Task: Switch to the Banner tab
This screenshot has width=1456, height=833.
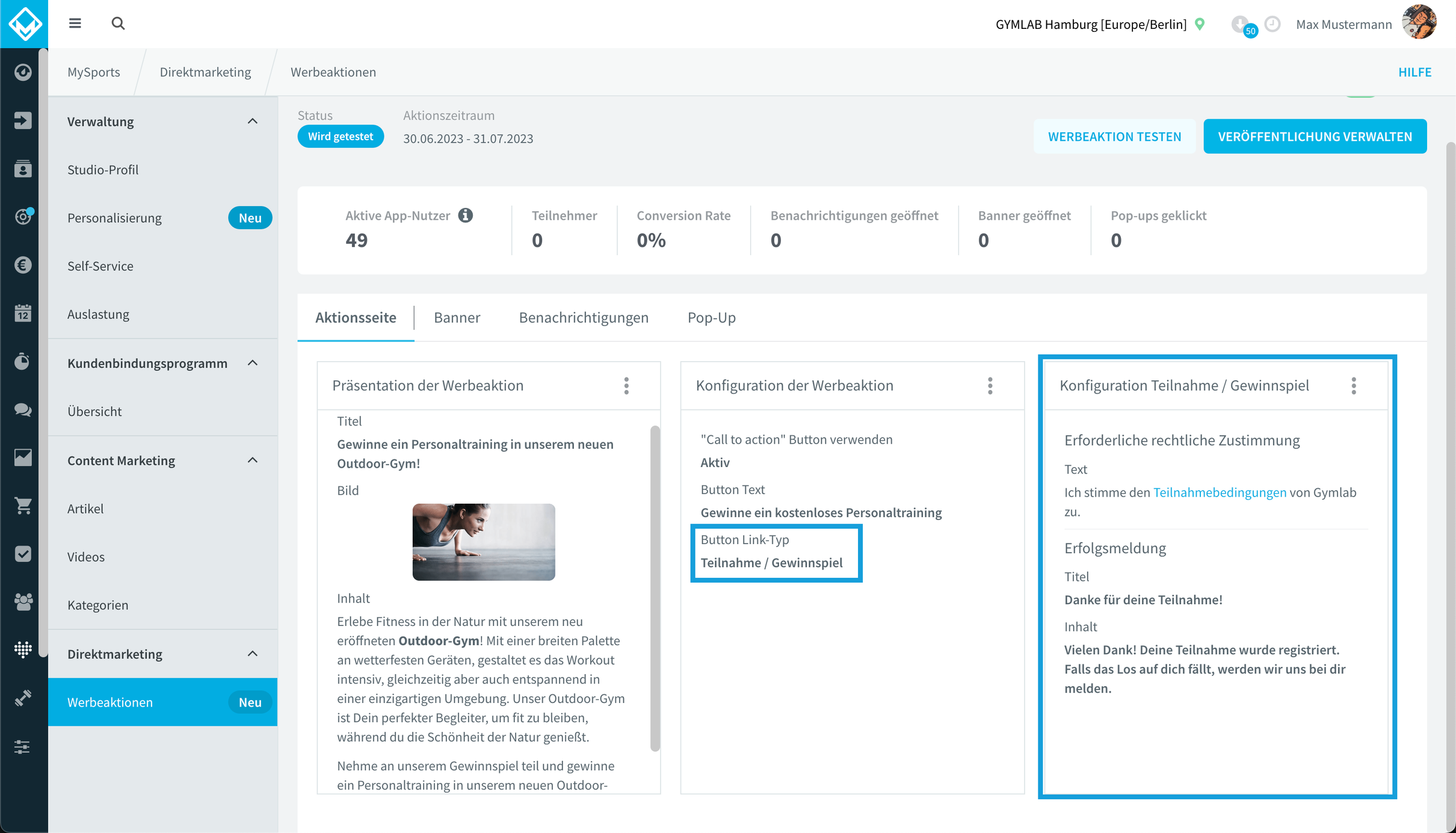Action: click(x=457, y=317)
